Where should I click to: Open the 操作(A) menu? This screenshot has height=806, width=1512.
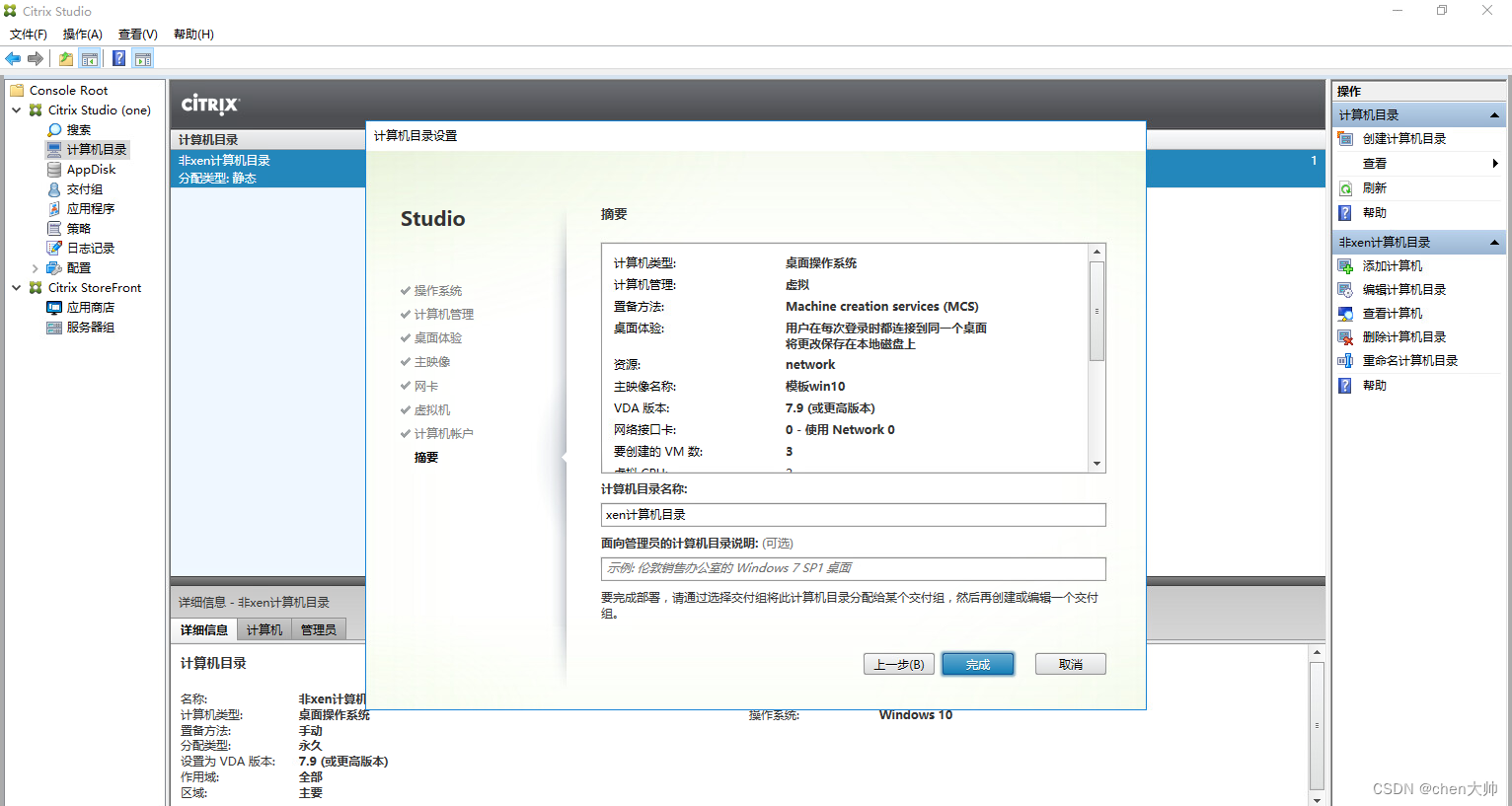point(83,35)
